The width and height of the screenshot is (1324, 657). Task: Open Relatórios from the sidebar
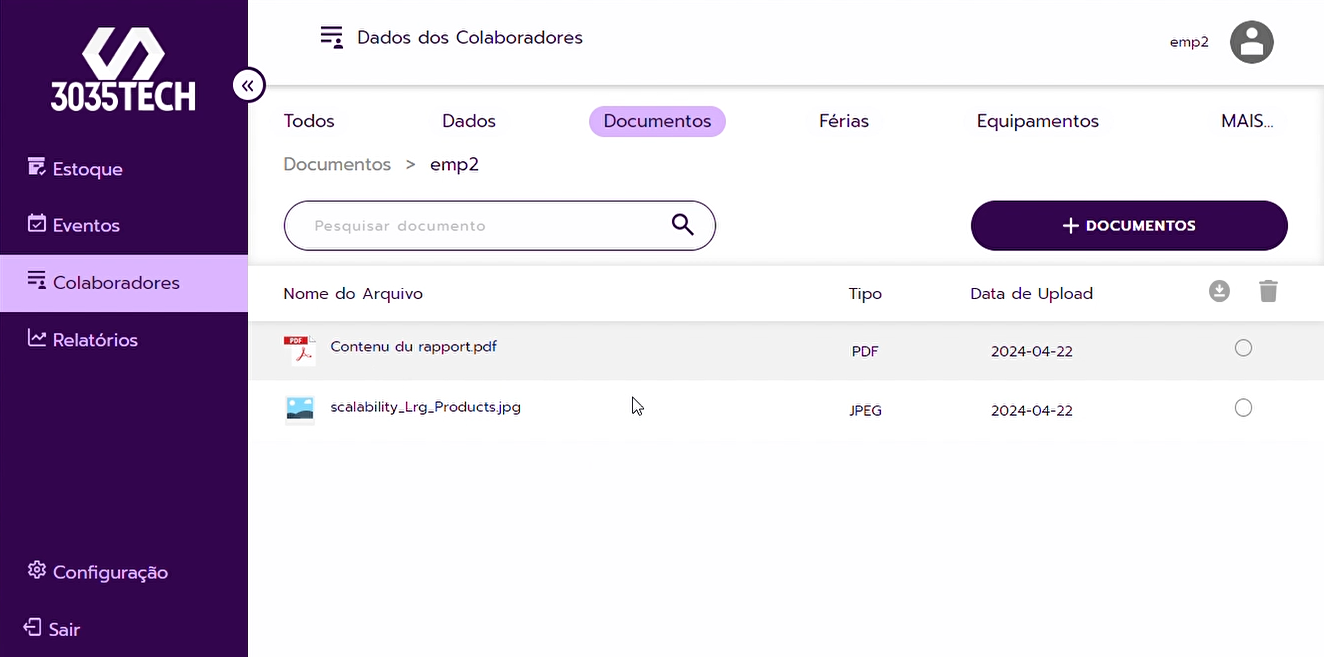(82, 340)
